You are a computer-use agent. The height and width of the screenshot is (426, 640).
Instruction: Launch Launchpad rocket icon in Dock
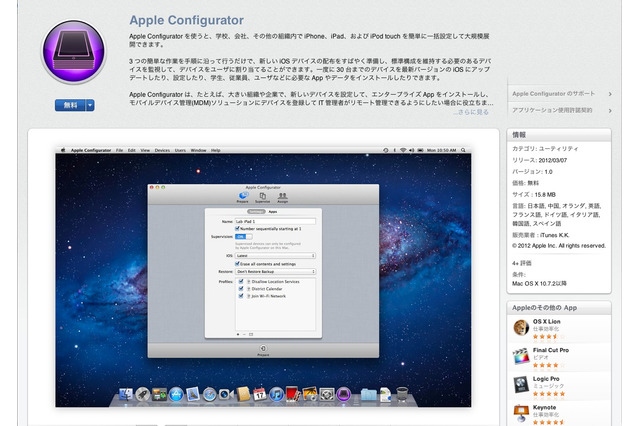pyautogui.click(x=142, y=394)
